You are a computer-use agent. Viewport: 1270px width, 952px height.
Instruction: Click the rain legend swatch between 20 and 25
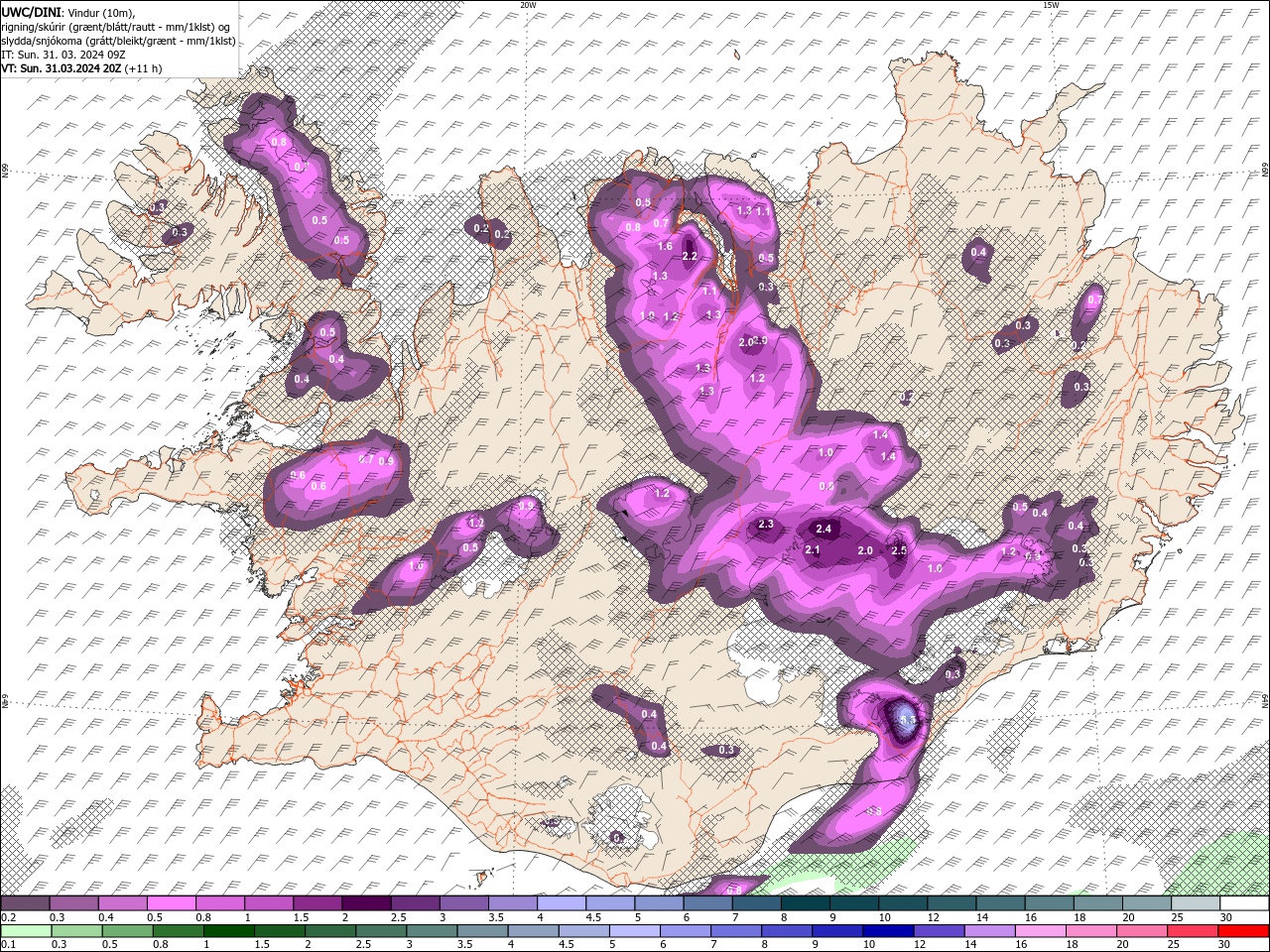click(x=1144, y=931)
